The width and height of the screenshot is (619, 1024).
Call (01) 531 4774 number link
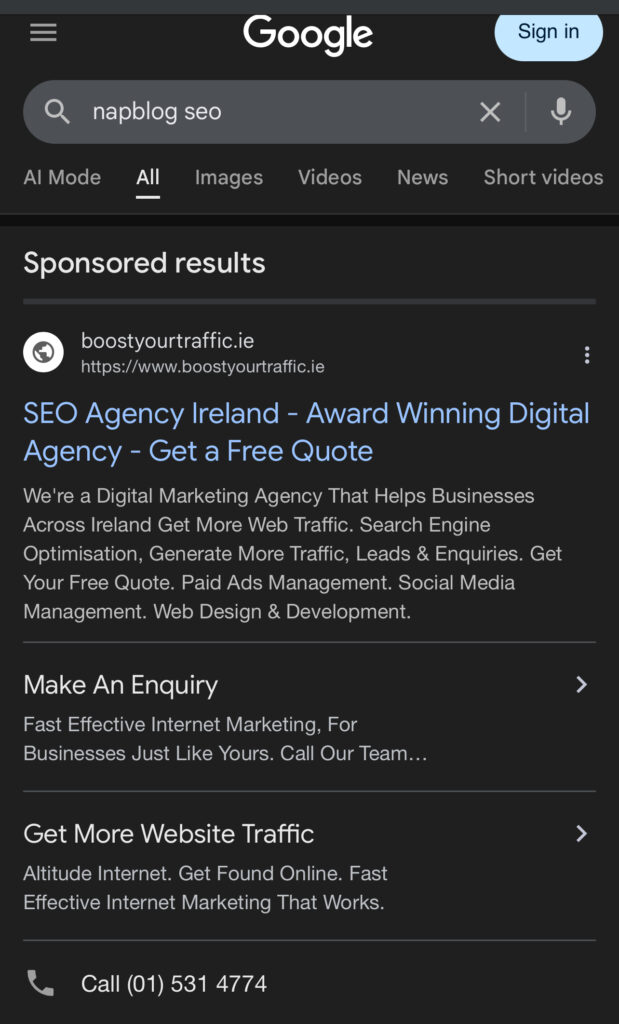pyautogui.click(x=174, y=984)
